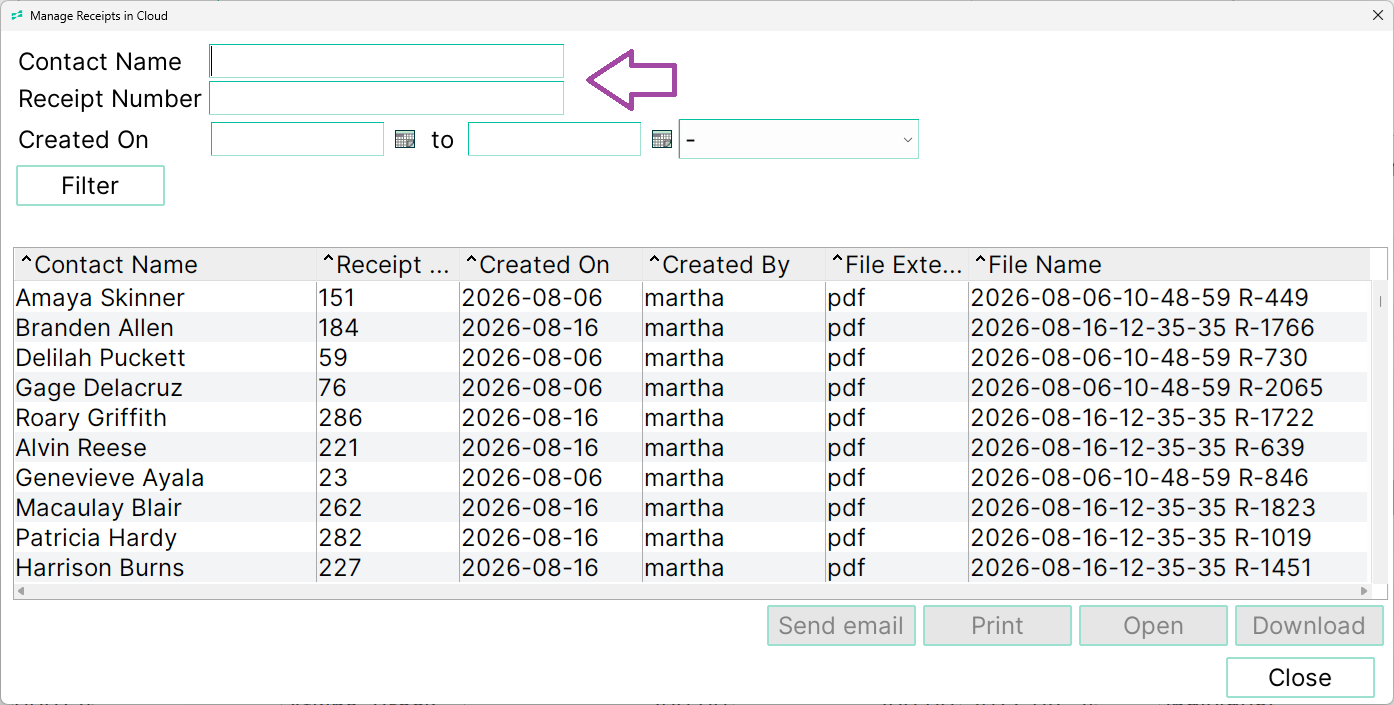Click the Filter button
The height and width of the screenshot is (705, 1394).
tap(90, 186)
